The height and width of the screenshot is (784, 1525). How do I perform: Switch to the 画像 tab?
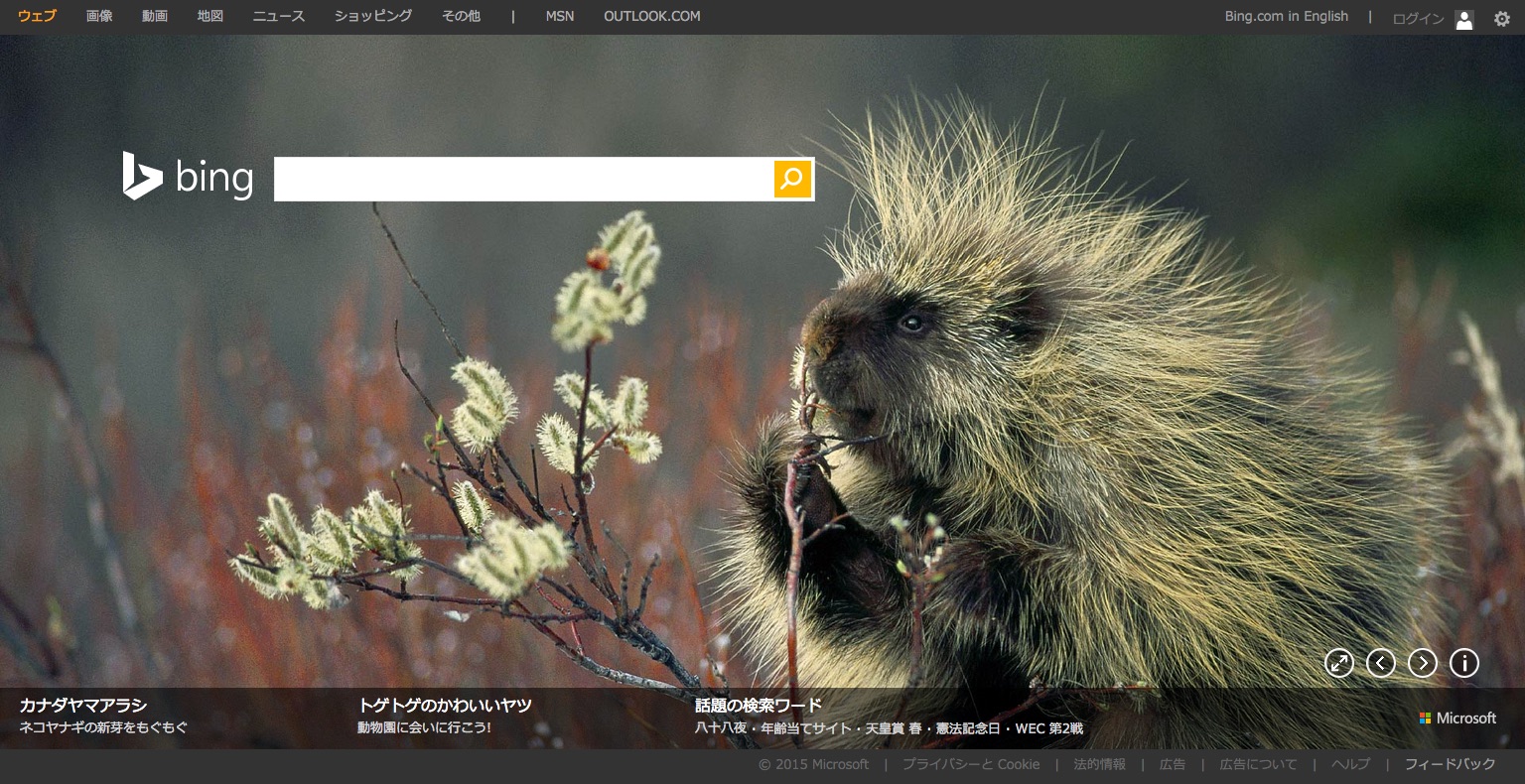(99, 16)
